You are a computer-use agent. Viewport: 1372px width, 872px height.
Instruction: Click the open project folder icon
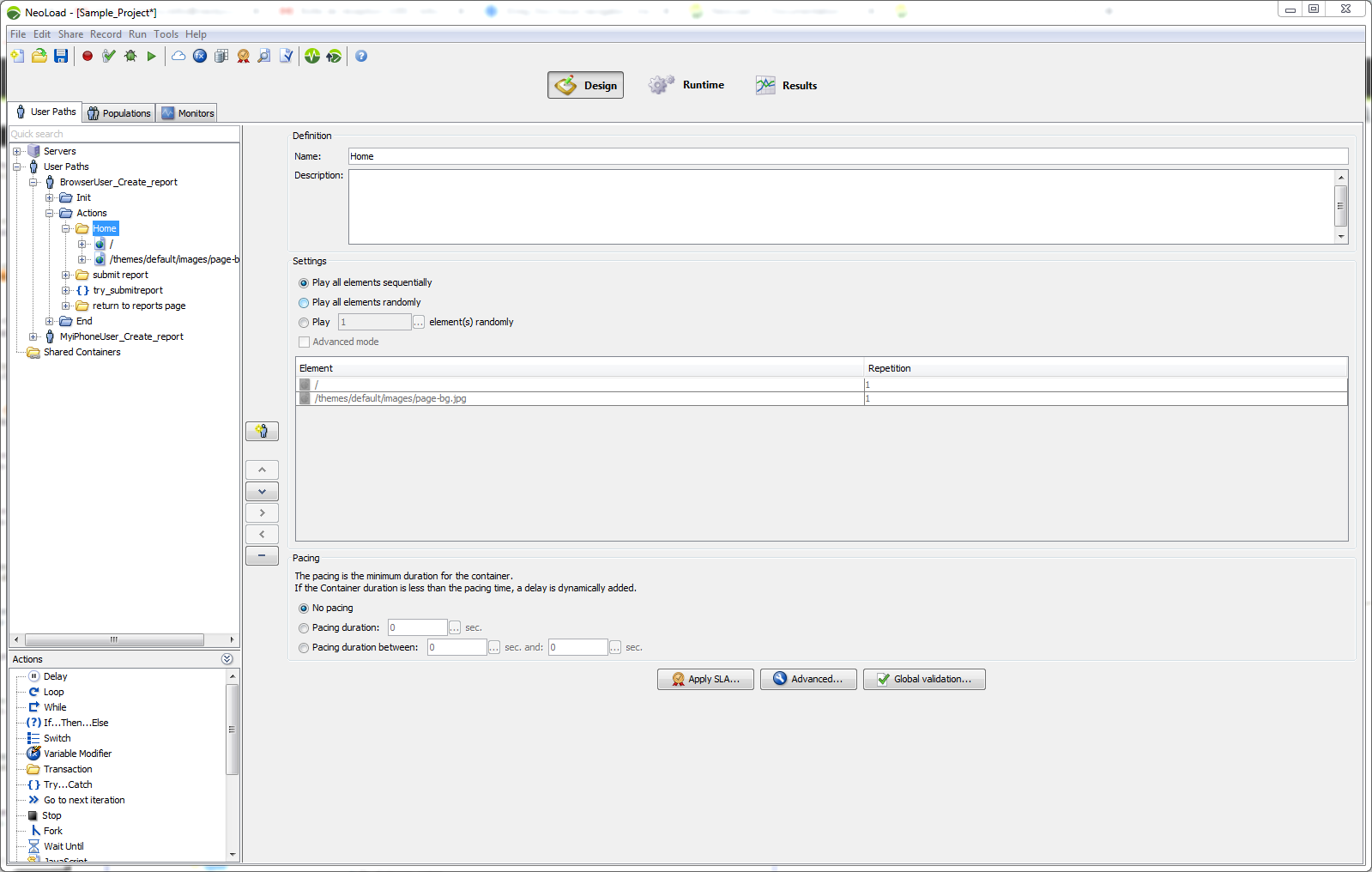(x=39, y=56)
